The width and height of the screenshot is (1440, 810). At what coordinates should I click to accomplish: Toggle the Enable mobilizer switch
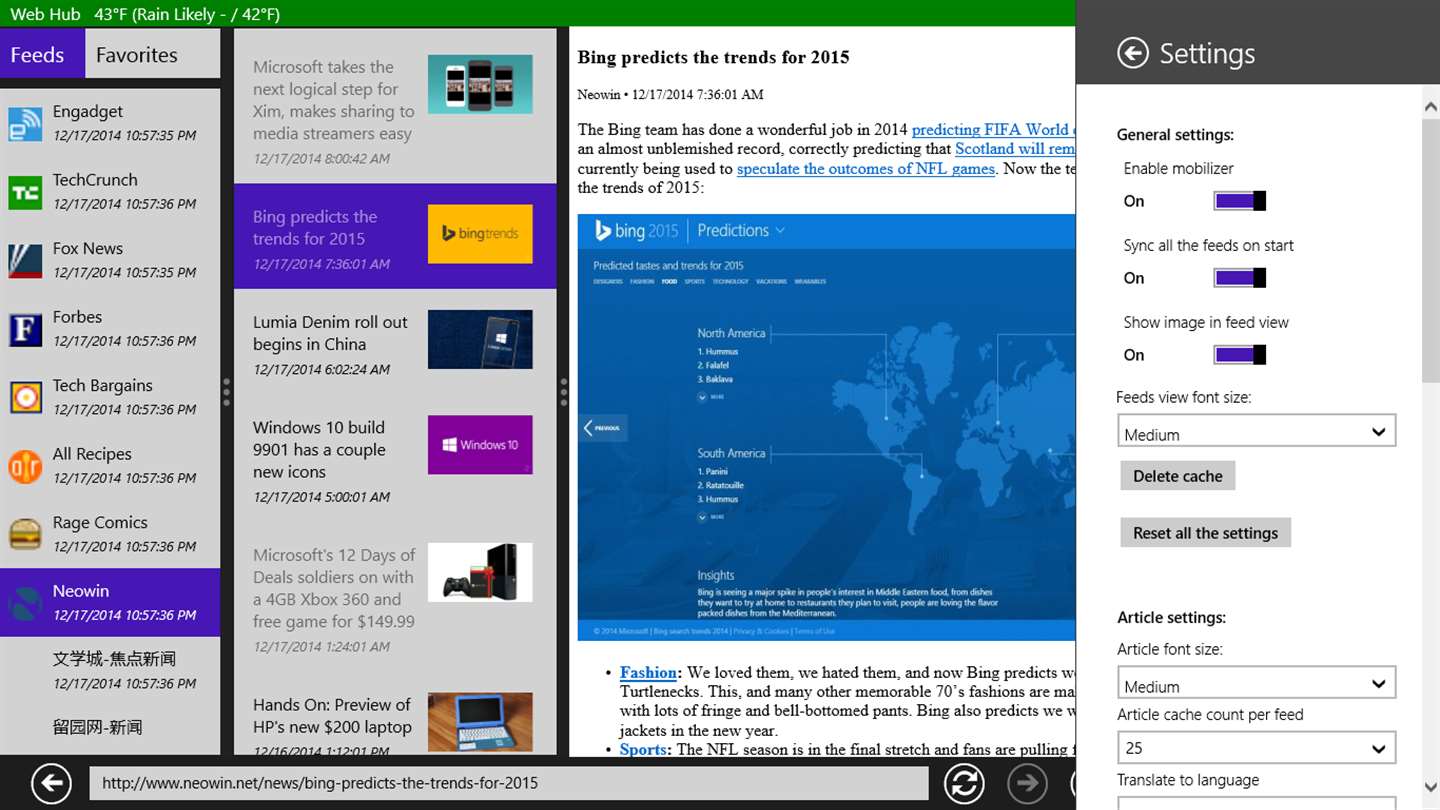tap(1240, 201)
